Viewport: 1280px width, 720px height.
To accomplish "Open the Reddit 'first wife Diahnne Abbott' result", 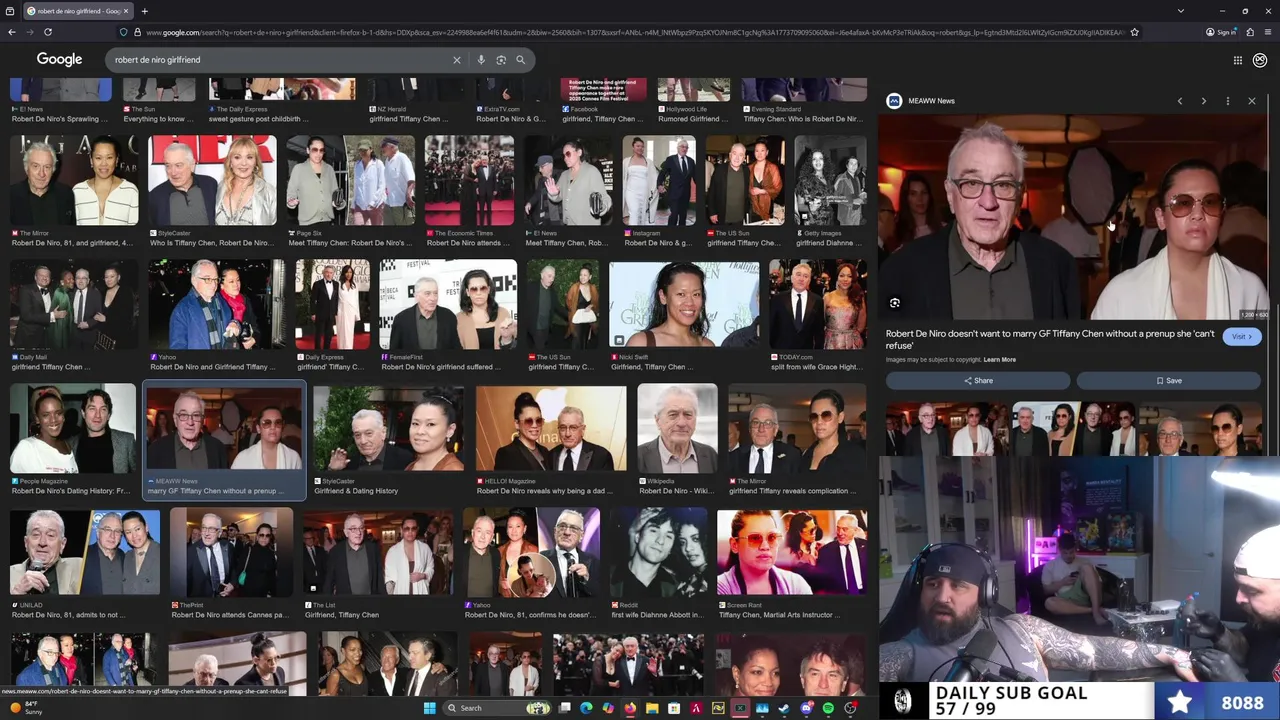I will (658, 563).
